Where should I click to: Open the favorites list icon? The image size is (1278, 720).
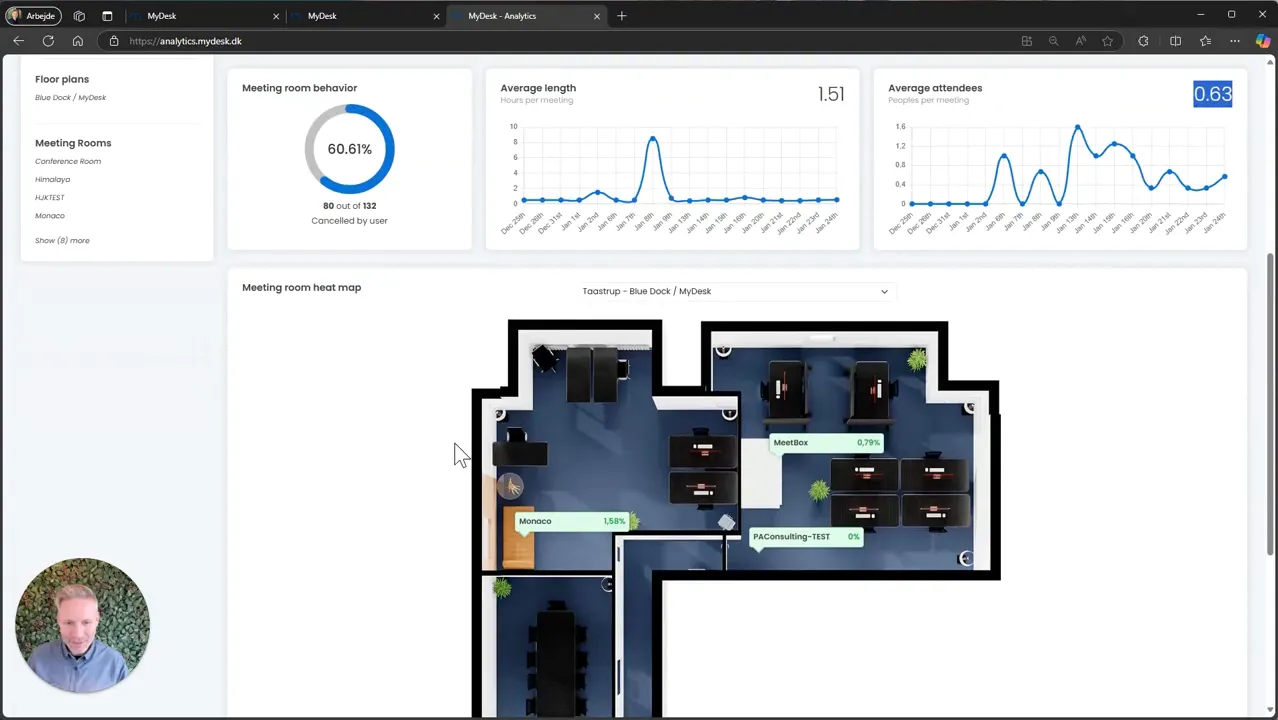[x=1205, y=41]
